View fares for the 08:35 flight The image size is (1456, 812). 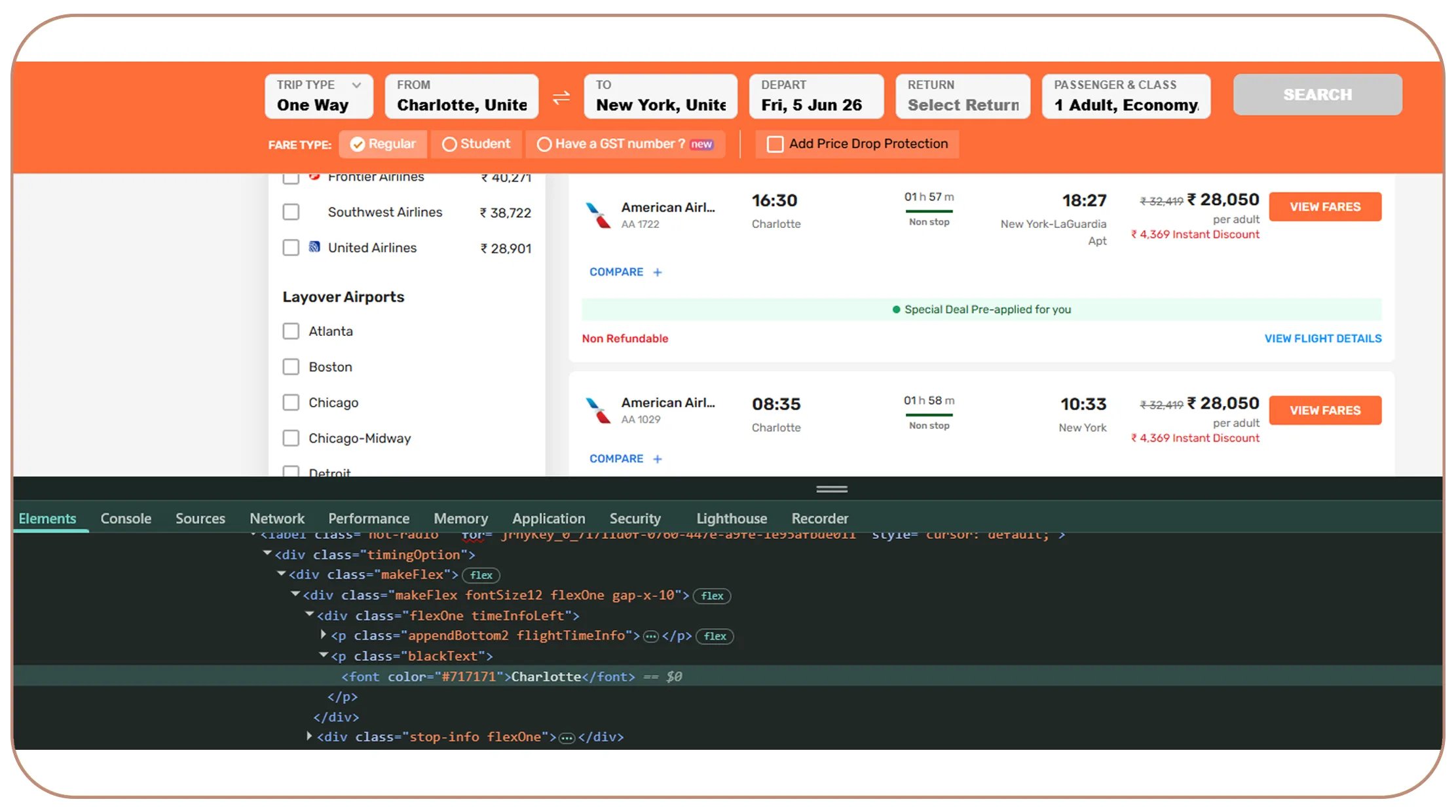coord(1325,411)
